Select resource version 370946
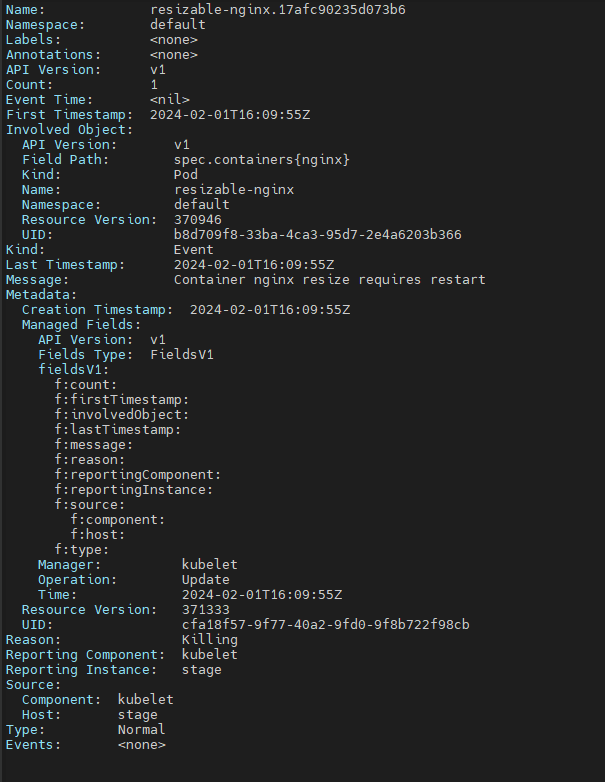 [197, 219]
